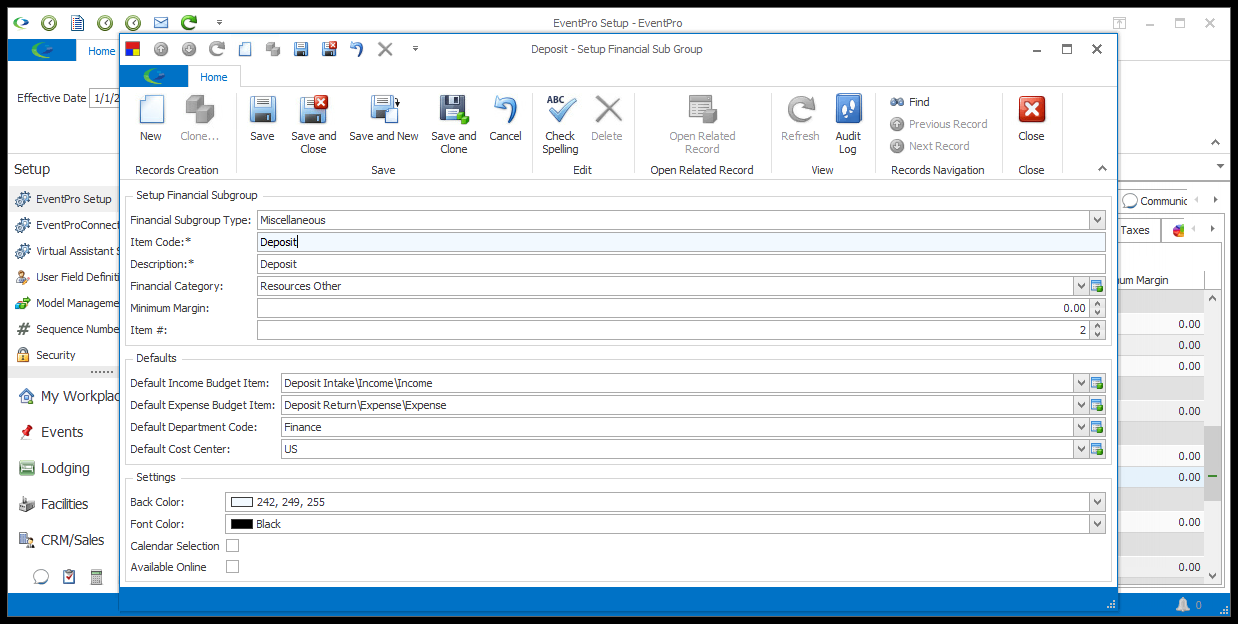
Task: Click the Back Color swatch
Action: [x=242, y=502]
